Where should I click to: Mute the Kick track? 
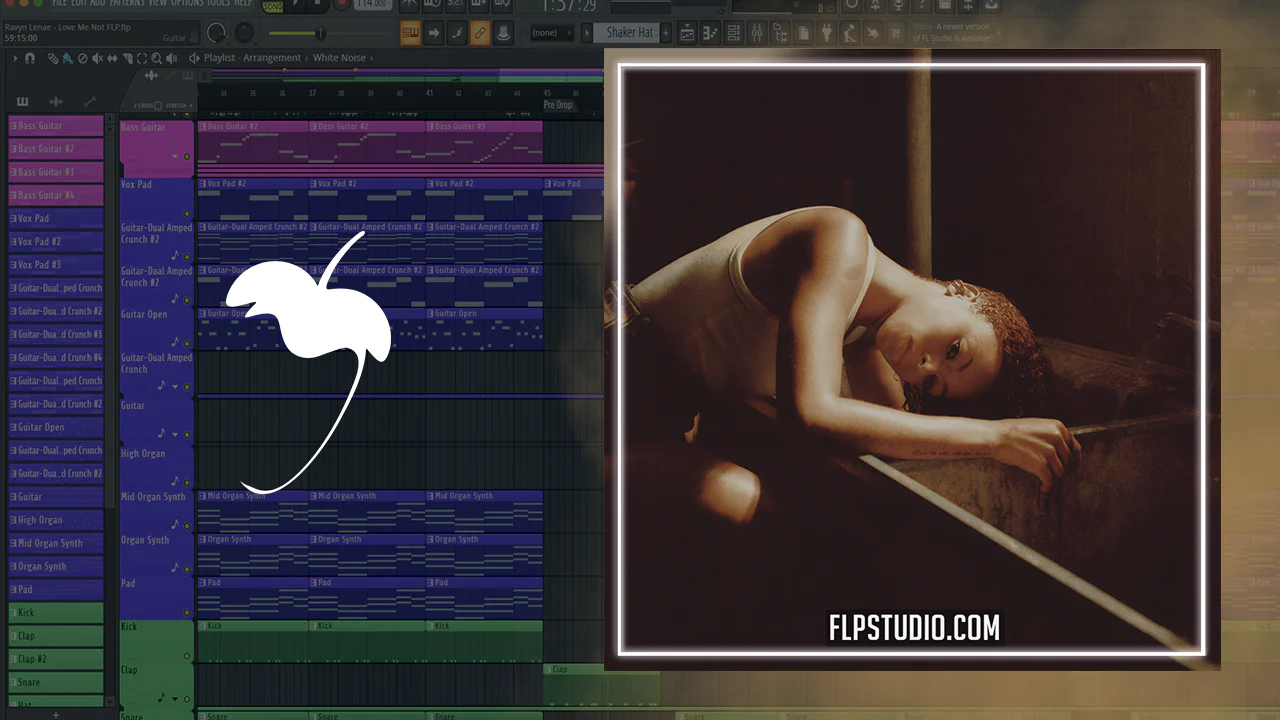tap(187, 657)
